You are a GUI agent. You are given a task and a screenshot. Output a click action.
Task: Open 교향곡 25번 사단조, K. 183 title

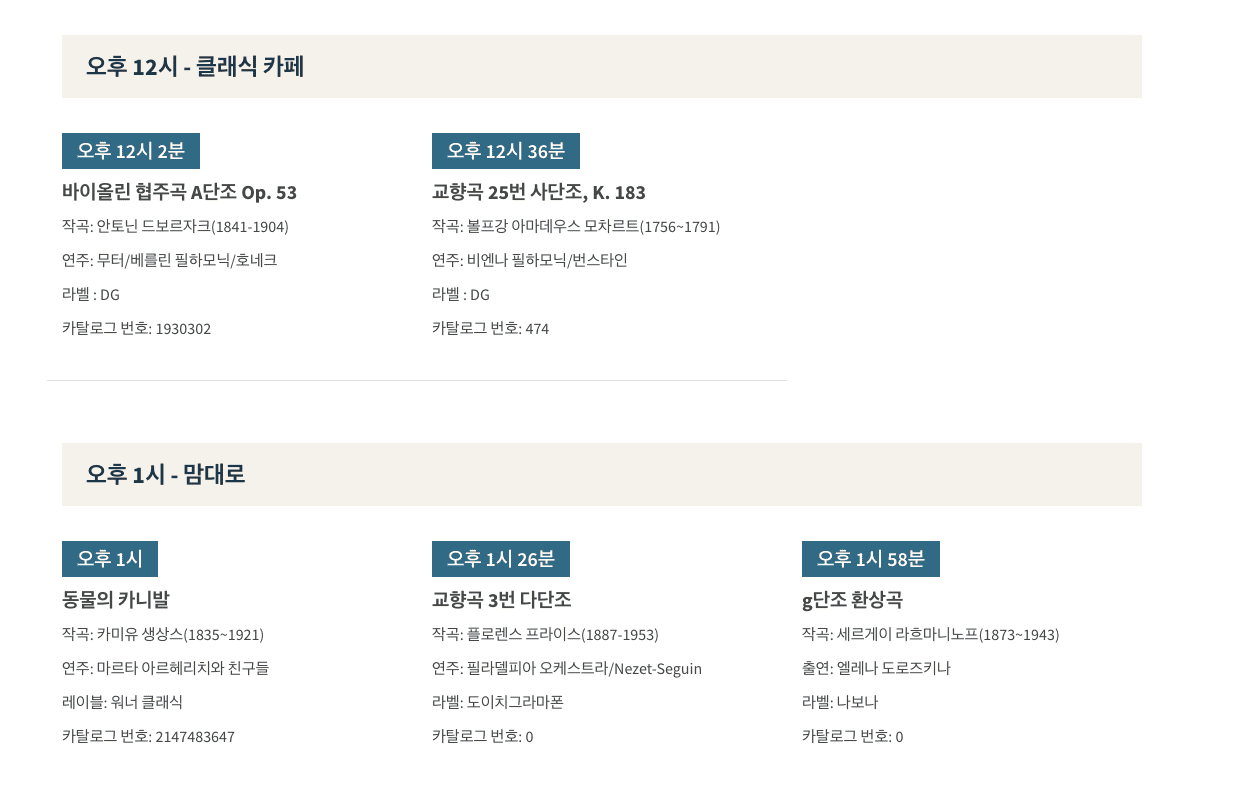point(539,192)
